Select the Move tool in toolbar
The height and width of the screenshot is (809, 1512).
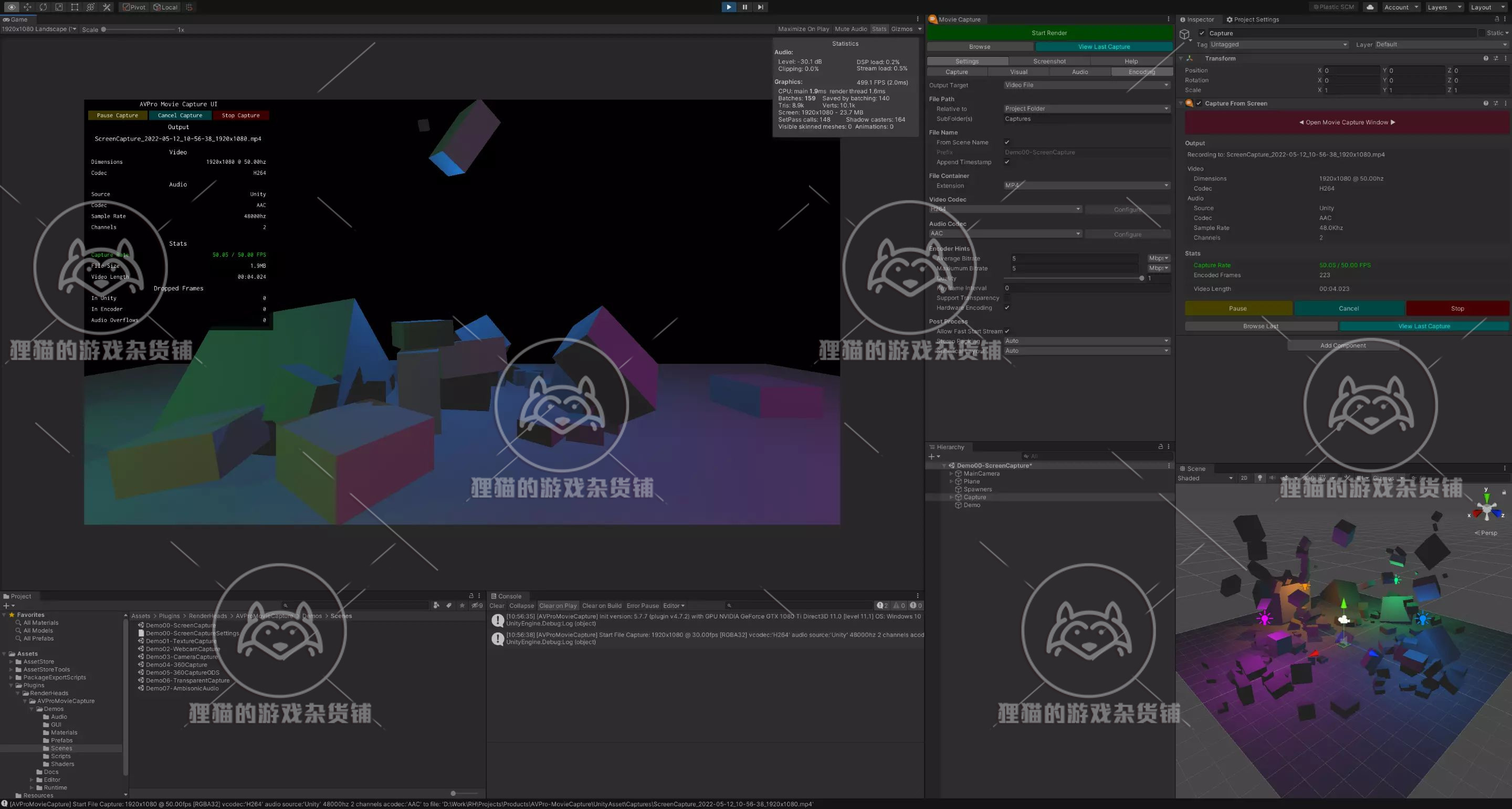[x=28, y=7]
